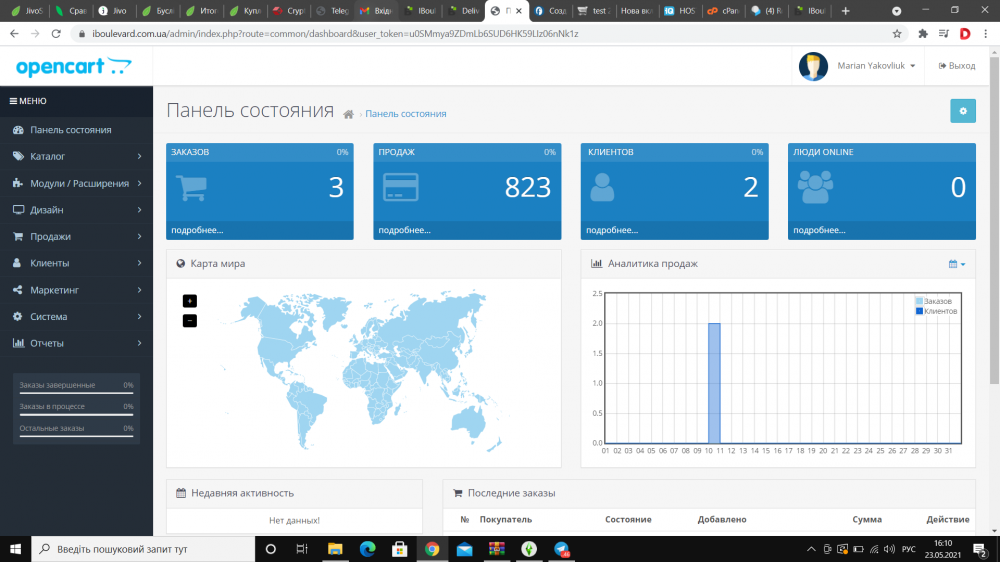Open a new browser tab
This screenshot has height=562, width=1000.
click(x=846, y=11)
